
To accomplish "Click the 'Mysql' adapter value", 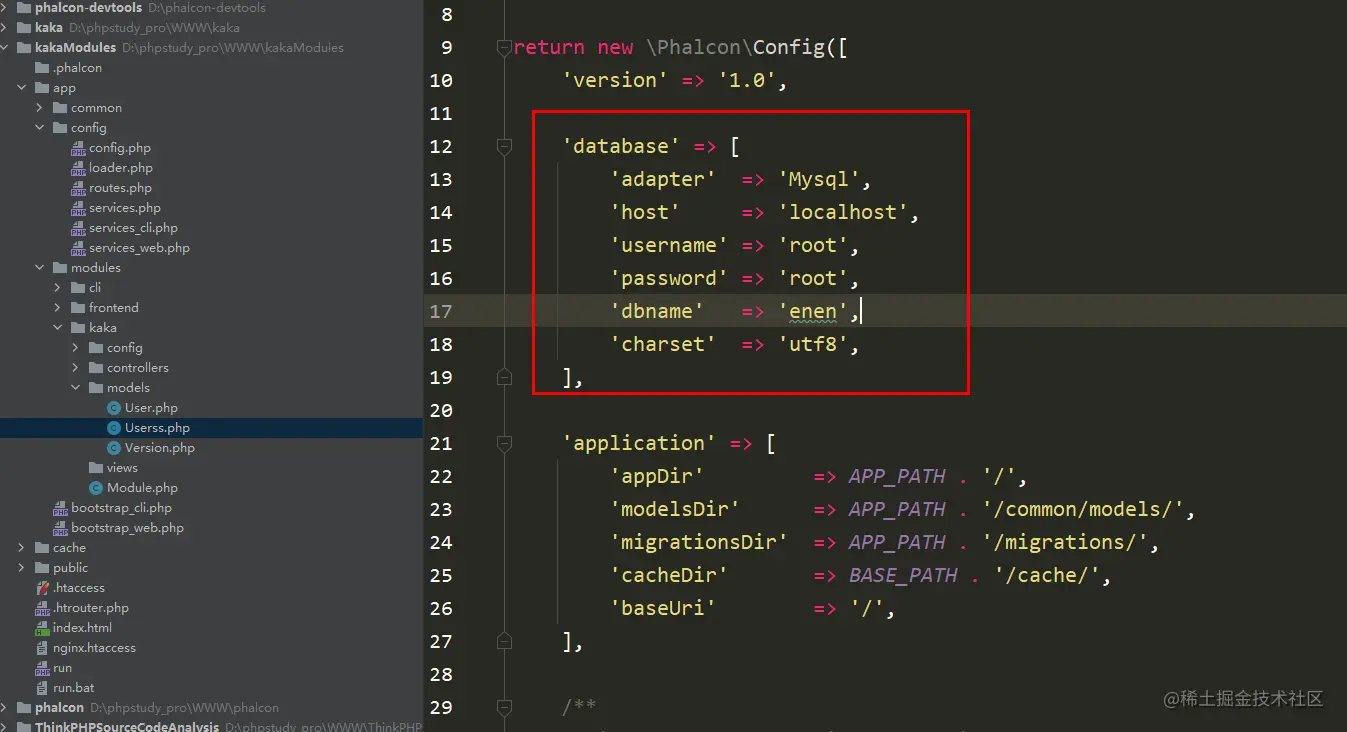I will pyautogui.click(x=819, y=179).
